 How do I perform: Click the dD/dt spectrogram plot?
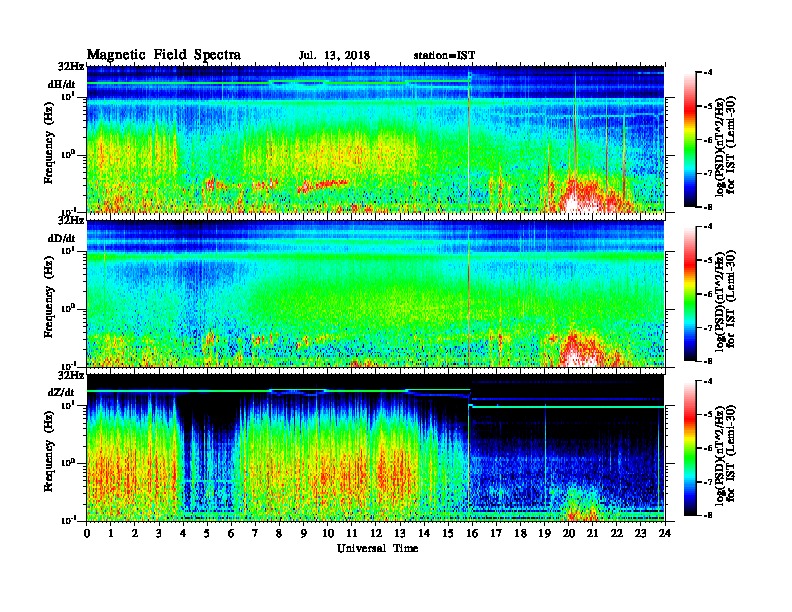(x=376, y=293)
